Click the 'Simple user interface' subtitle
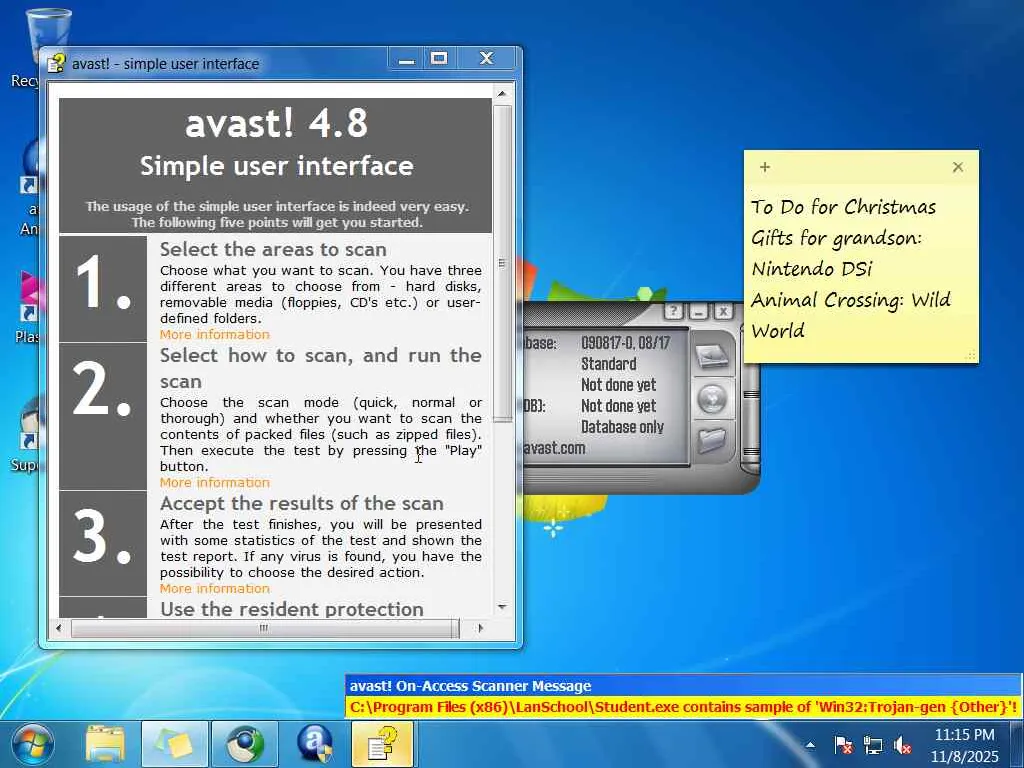Screen dimensions: 1024x768 277,166
